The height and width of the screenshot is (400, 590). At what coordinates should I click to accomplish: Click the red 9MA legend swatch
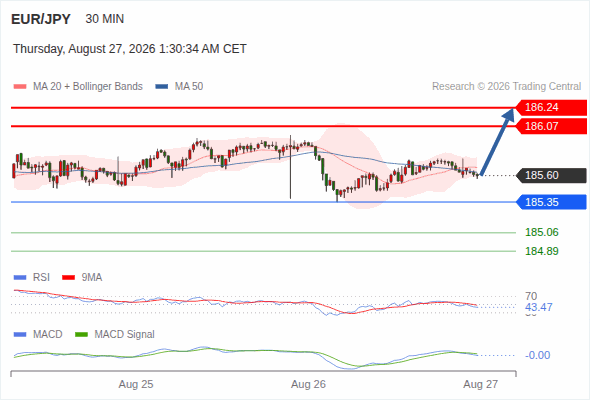click(x=68, y=278)
